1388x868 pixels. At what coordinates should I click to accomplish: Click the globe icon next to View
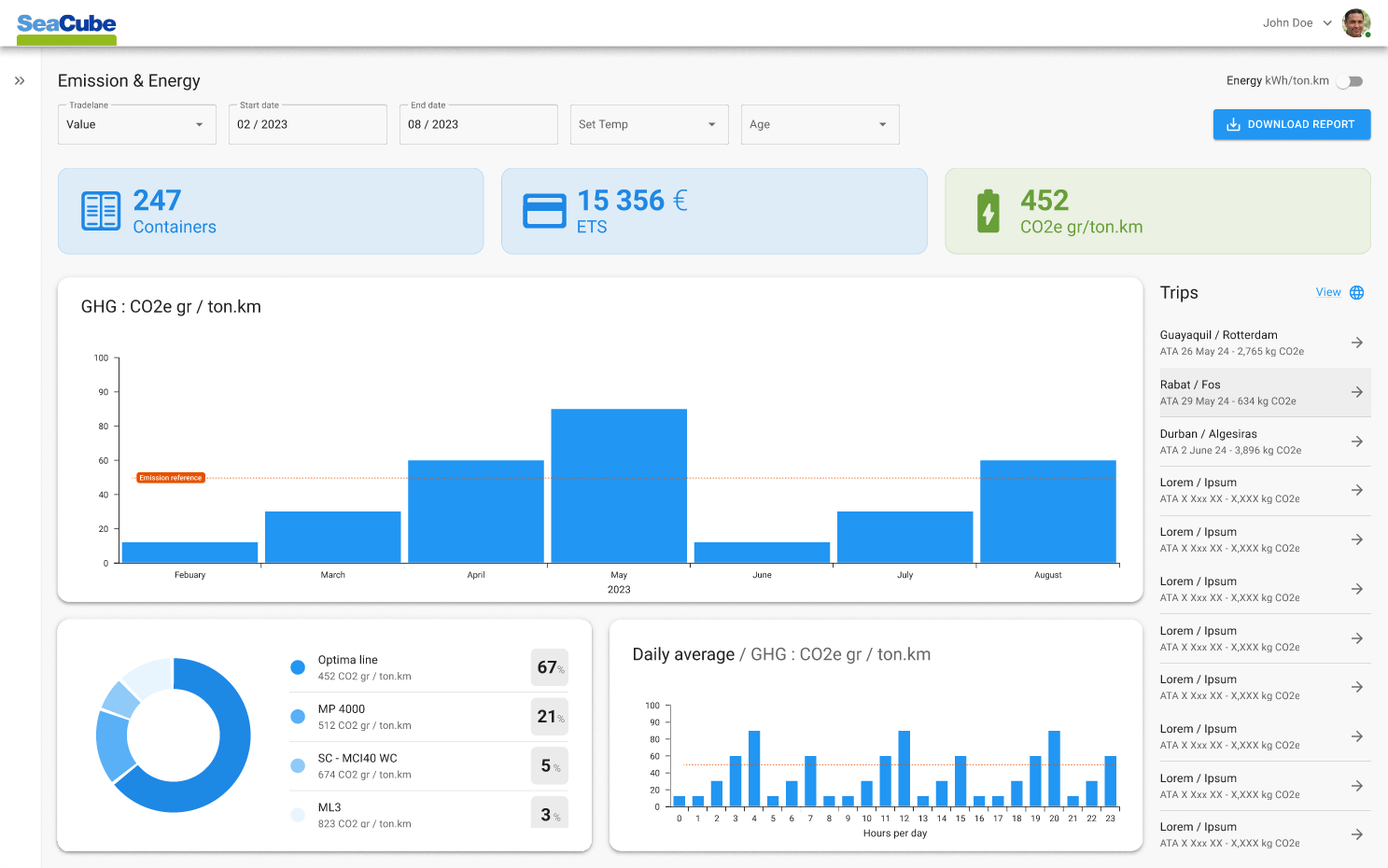[x=1357, y=292]
